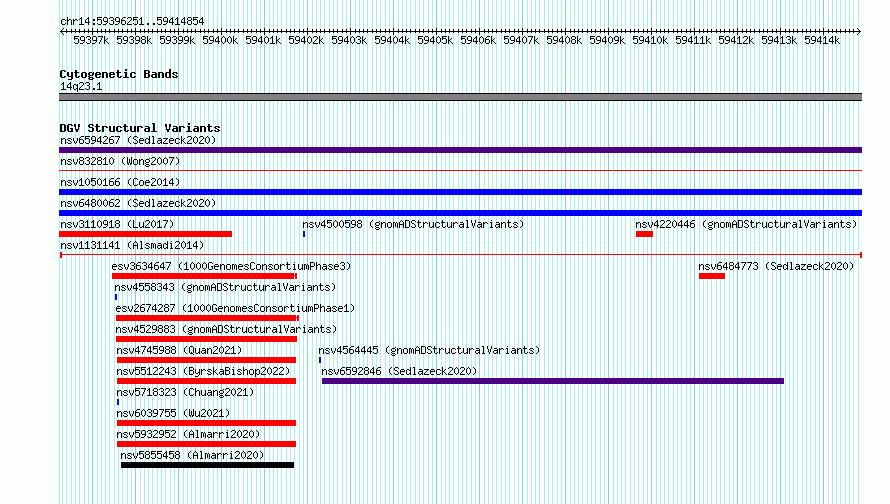The image size is (890, 504).
Task: Open nsv5512243 (ByrskaBishop2022) label
Action: pyautogui.click(x=203, y=371)
